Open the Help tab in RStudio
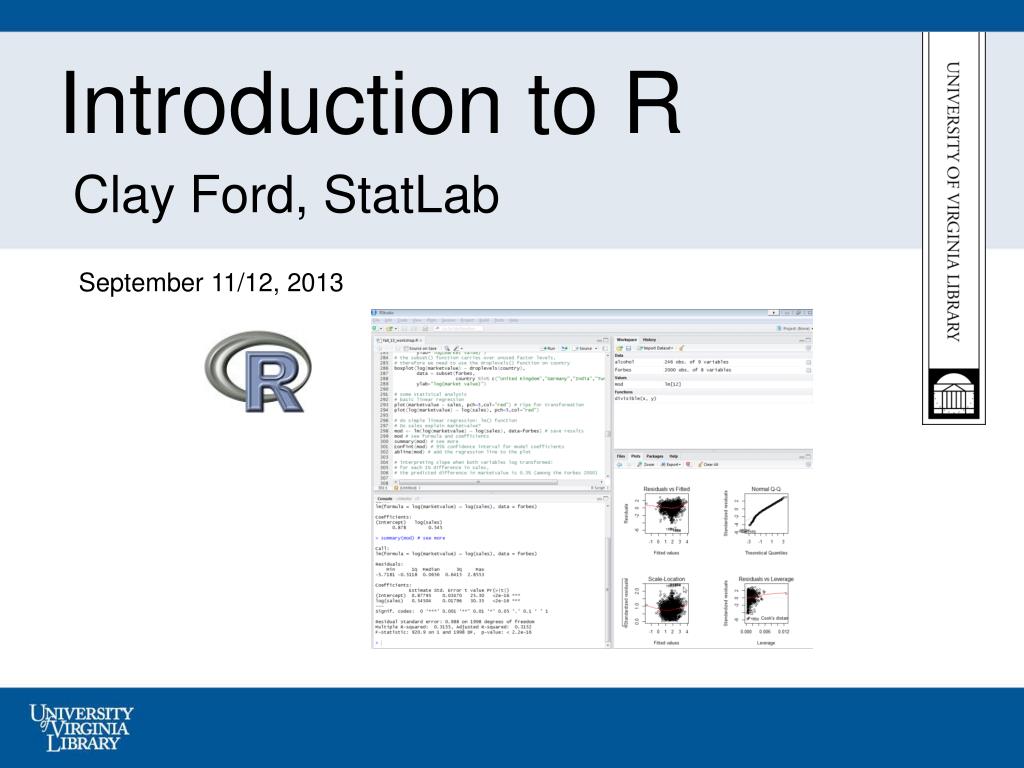This screenshot has height=768, width=1024. tap(673, 456)
